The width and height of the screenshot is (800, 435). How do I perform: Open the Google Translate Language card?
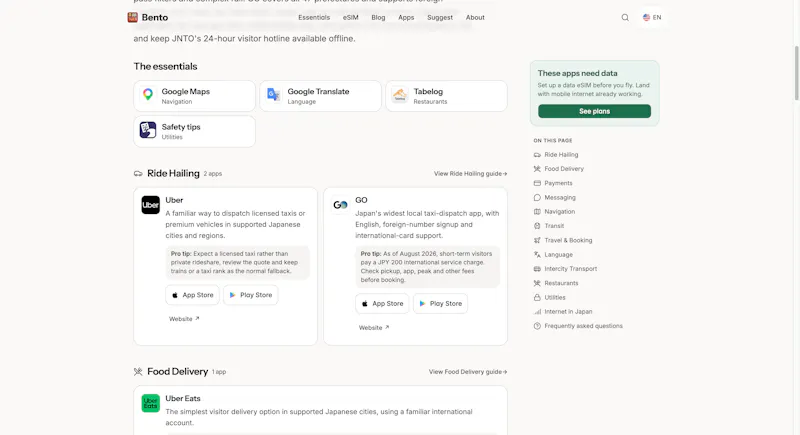[x=320, y=96]
